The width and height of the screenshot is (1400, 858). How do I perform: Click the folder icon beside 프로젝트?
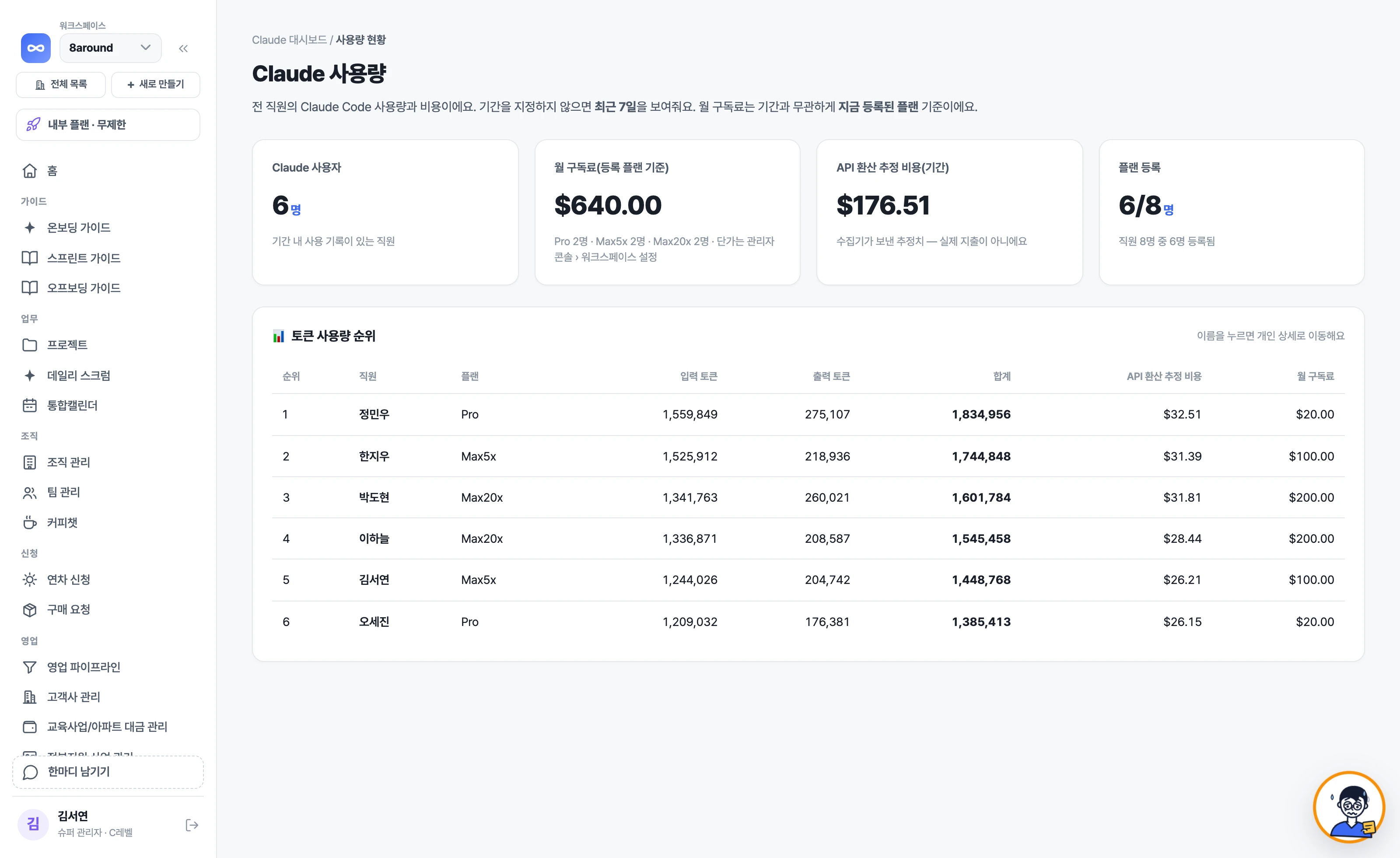[x=30, y=345]
